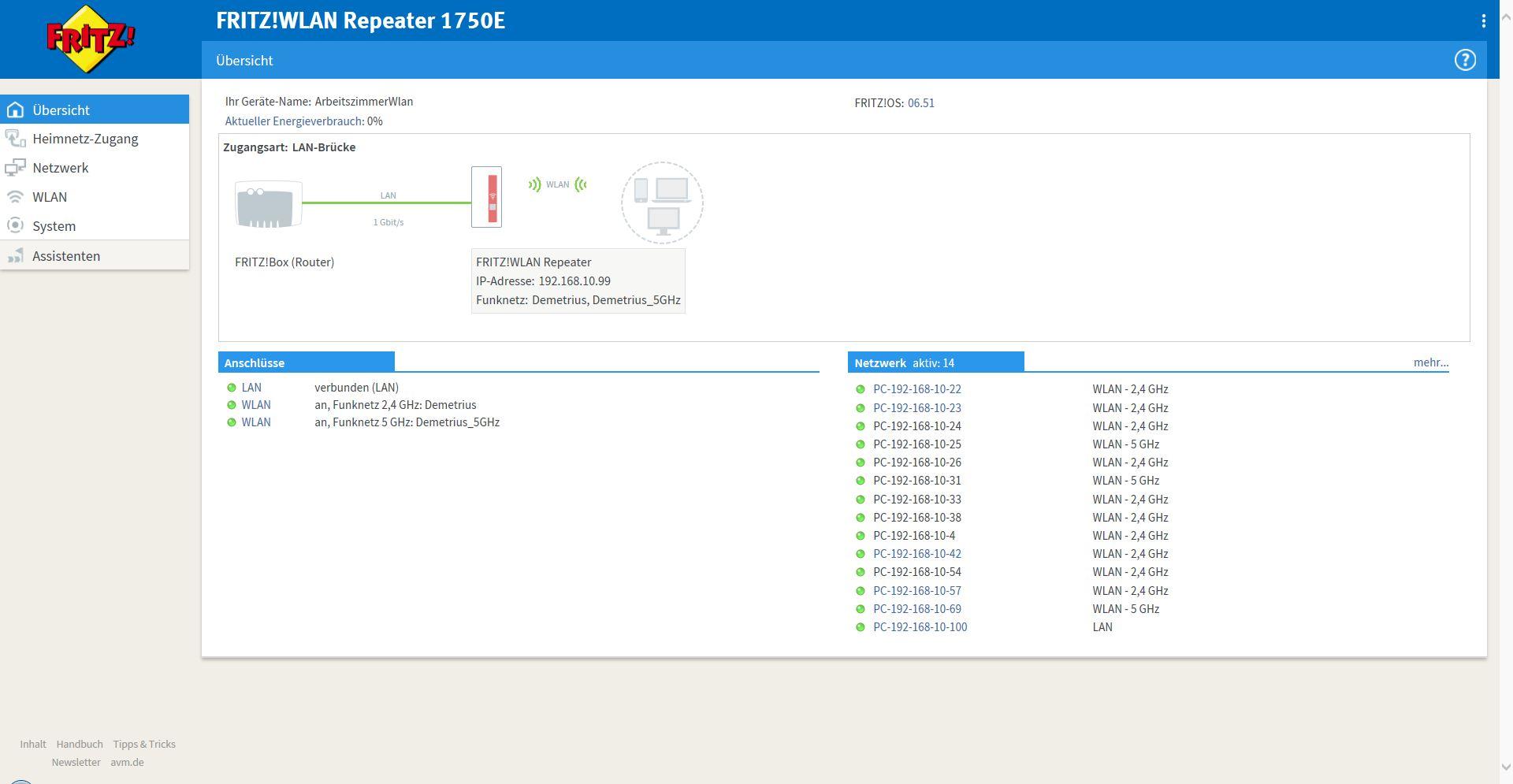Click the System icon in sidebar
The image size is (1513, 784).
pyautogui.click(x=16, y=226)
